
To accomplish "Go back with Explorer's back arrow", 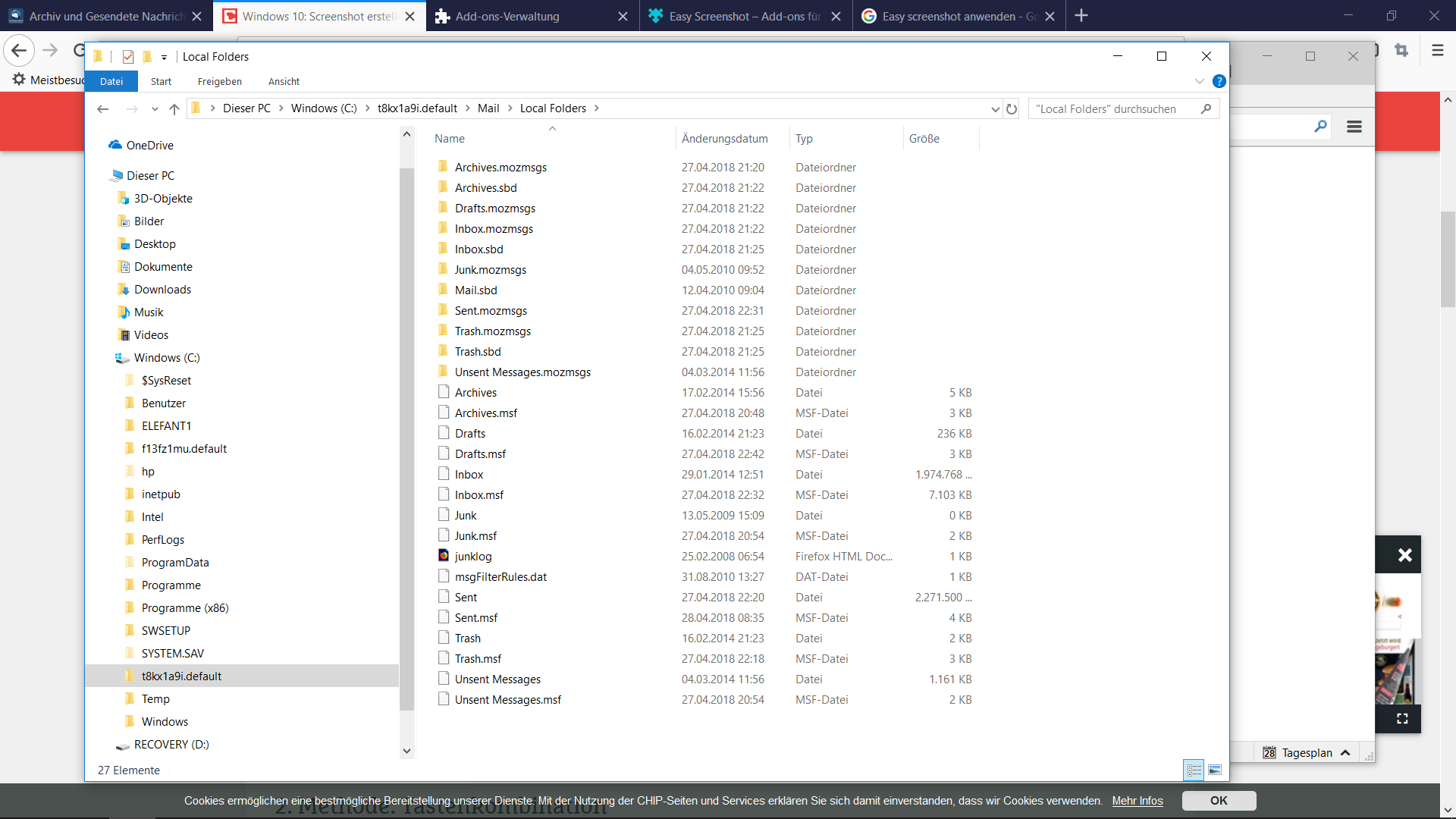I will (103, 109).
